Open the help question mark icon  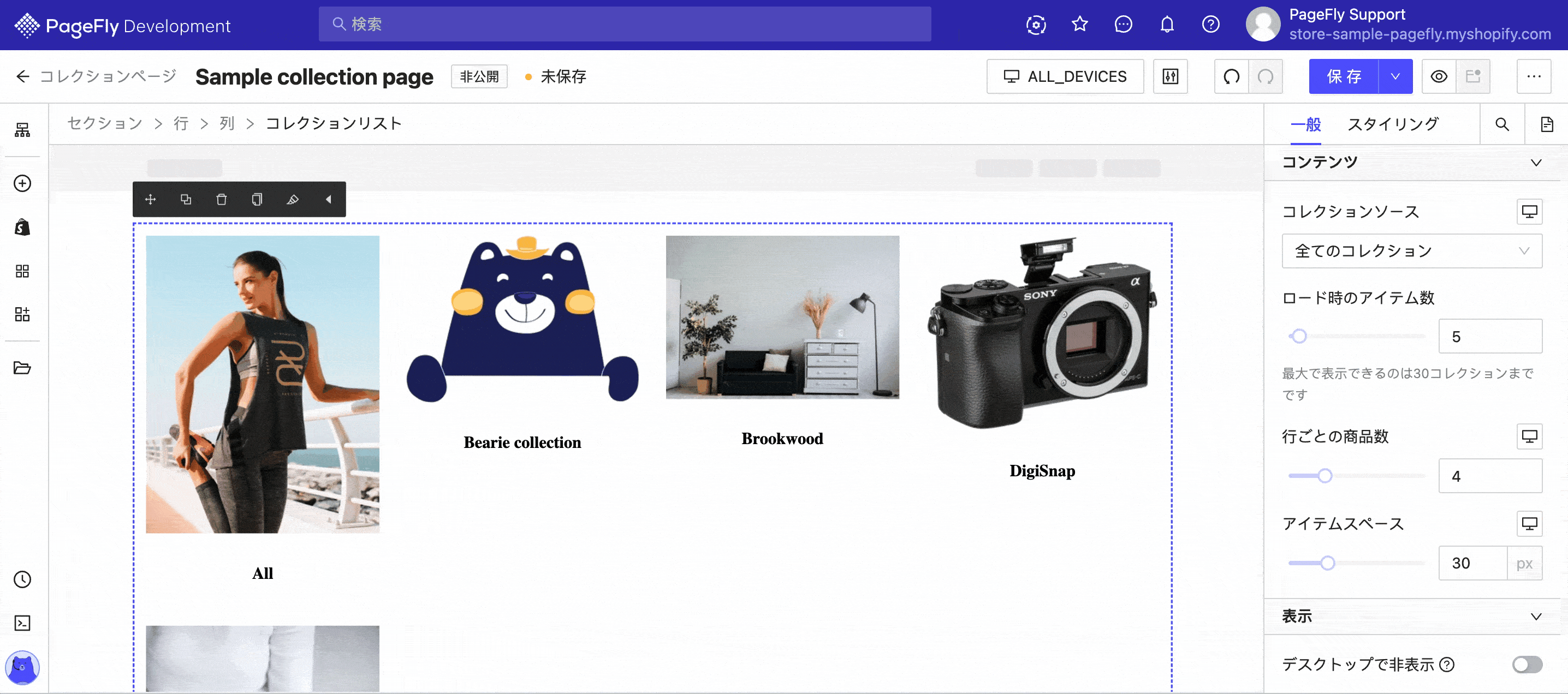coord(1211,25)
